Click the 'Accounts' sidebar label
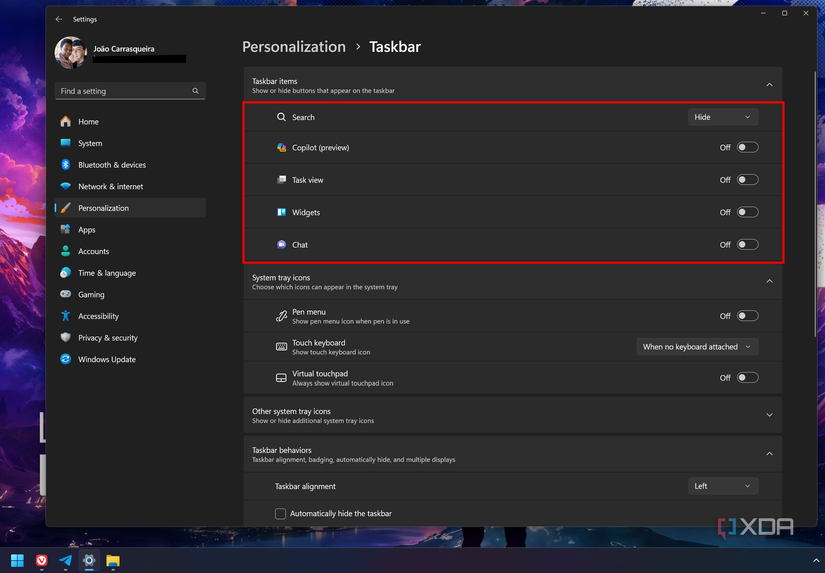The width and height of the screenshot is (825, 573). 94,252
